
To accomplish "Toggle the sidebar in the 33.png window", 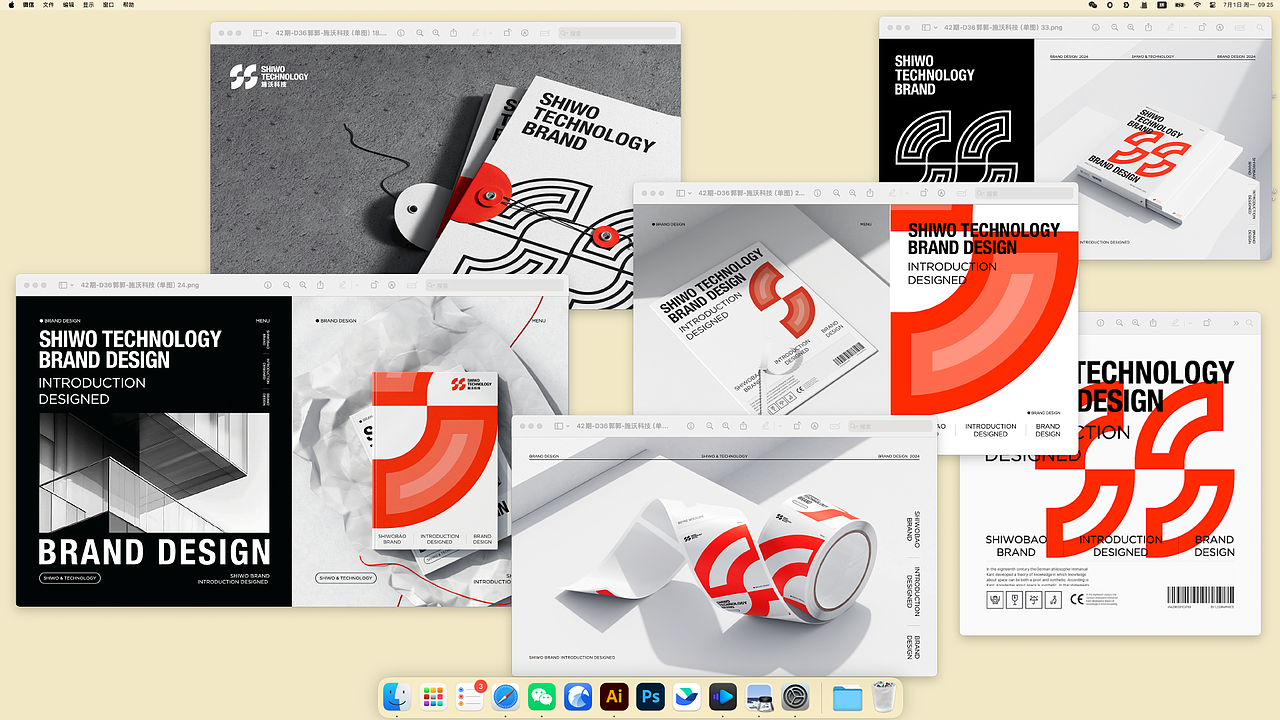I will coord(926,27).
